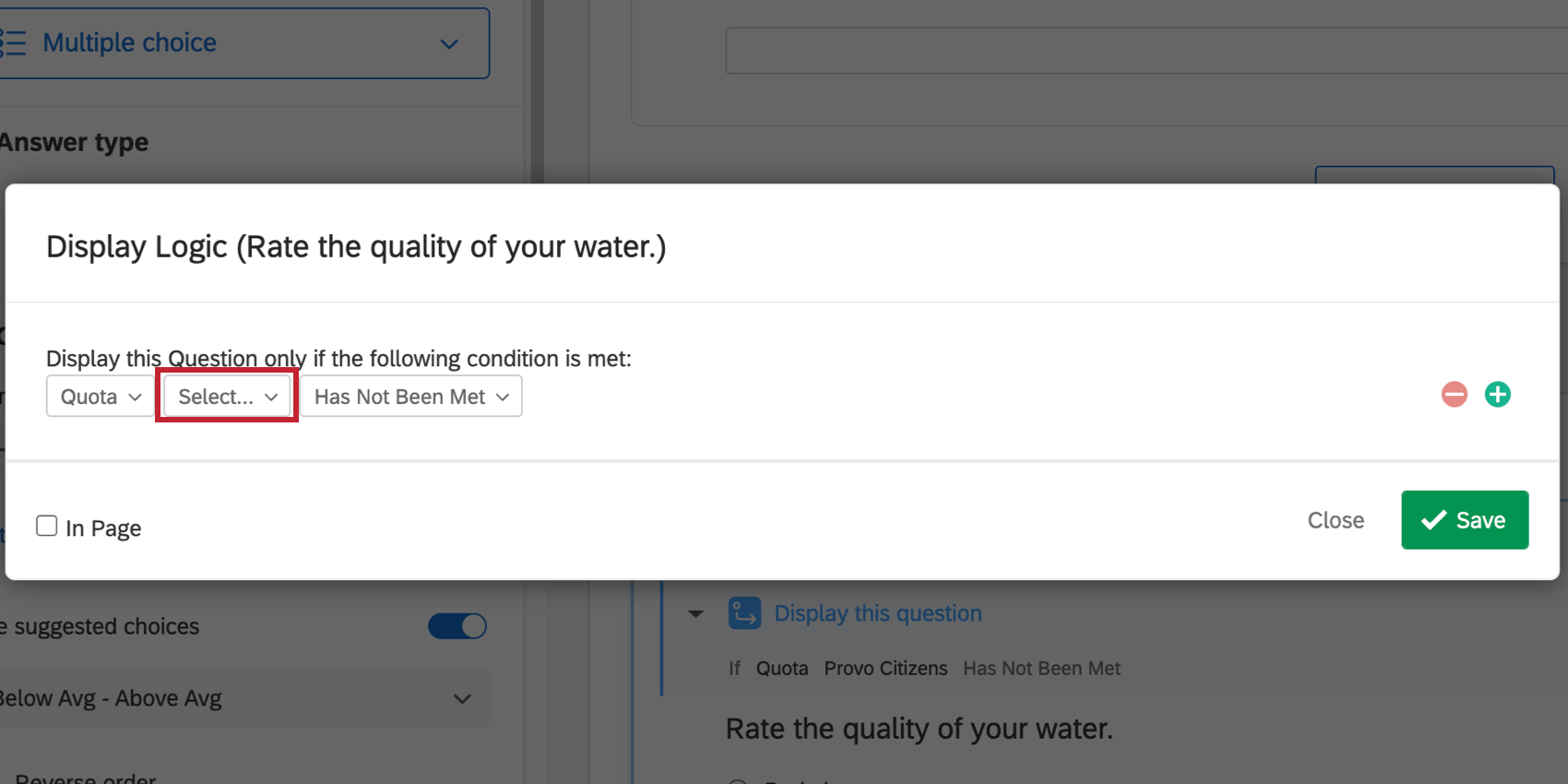The height and width of the screenshot is (784, 1568).
Task: Click the Close button in the dialog
Action: point(1336,519)
